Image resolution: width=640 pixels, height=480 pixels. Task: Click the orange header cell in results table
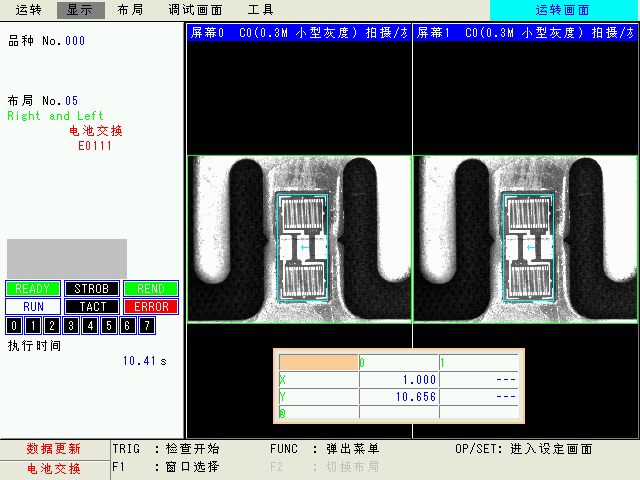click(318, 362)
